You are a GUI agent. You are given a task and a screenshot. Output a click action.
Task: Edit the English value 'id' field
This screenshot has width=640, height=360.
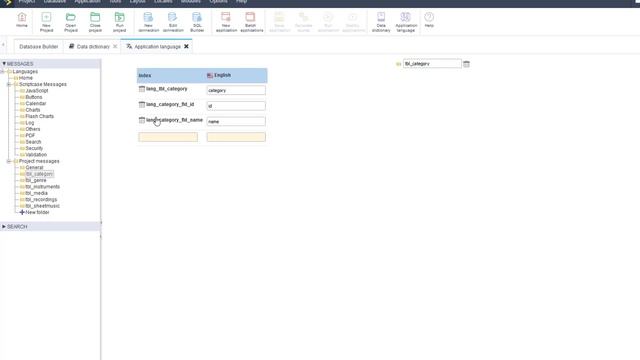point(236,106)
